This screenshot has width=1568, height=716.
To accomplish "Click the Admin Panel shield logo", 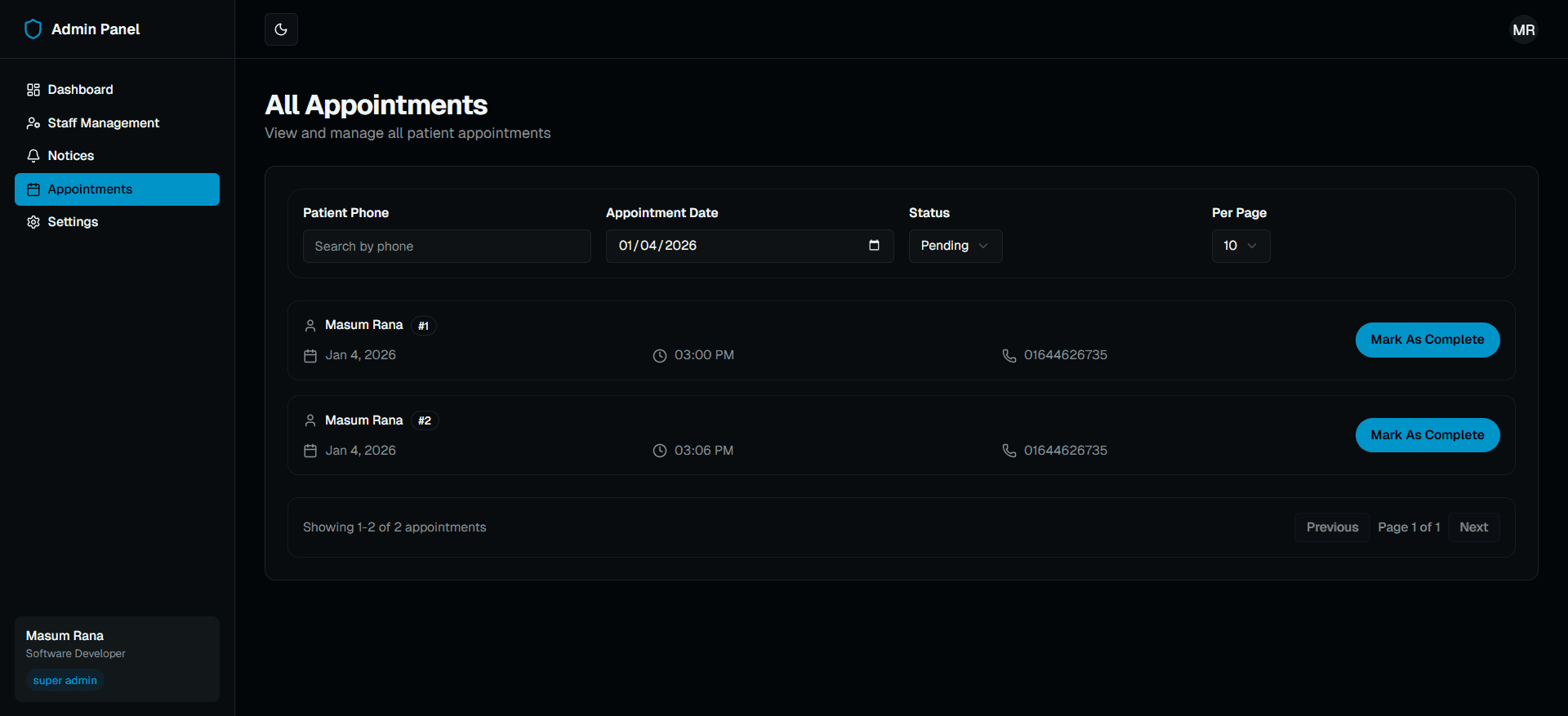I will click(33, 29).
